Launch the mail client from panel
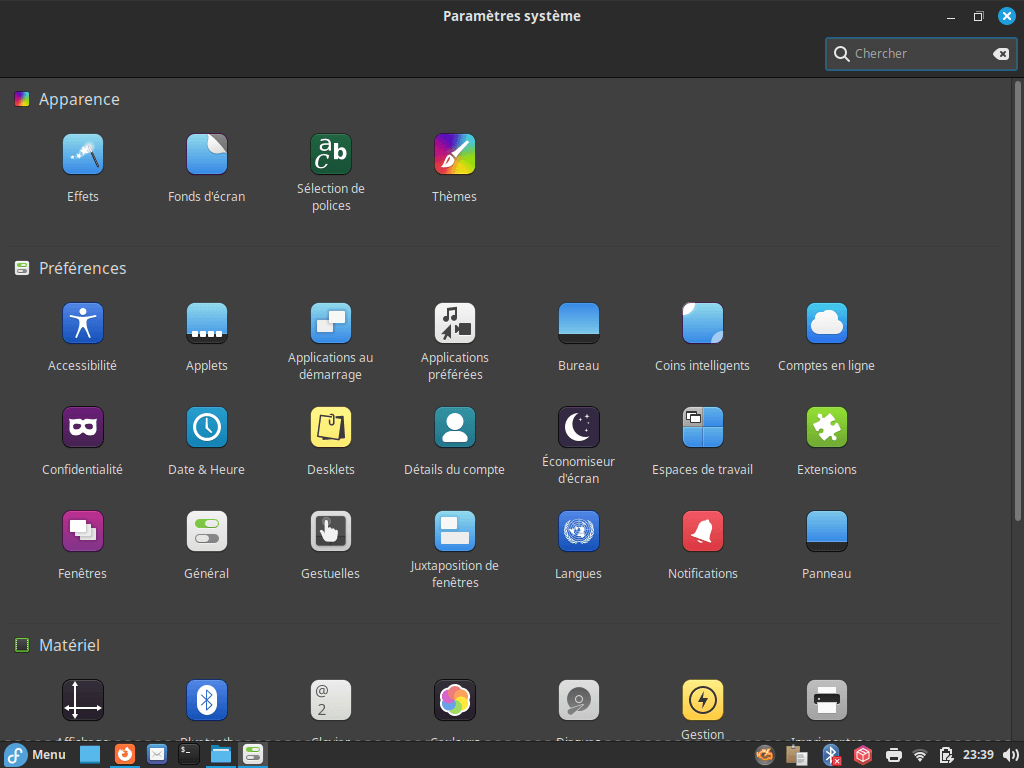Screen dimensions: 1024x768 [157, 755]
